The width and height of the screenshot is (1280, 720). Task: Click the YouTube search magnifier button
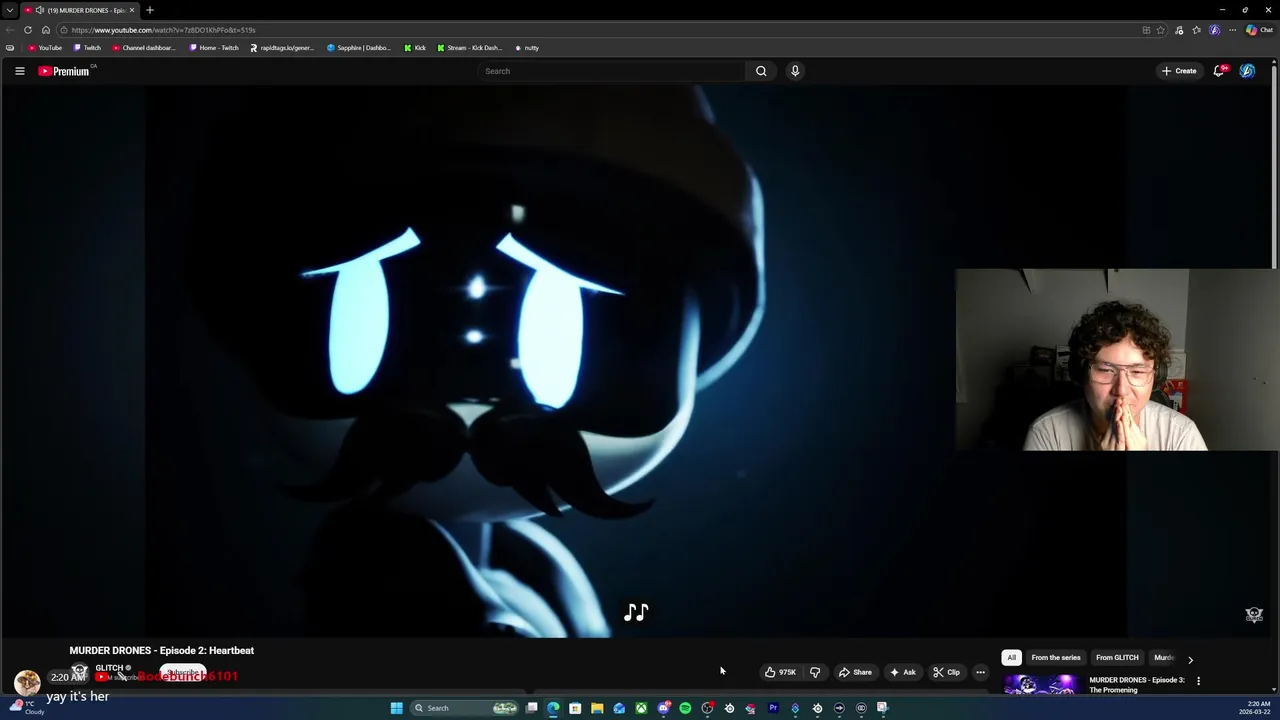[x=761, y=71]
